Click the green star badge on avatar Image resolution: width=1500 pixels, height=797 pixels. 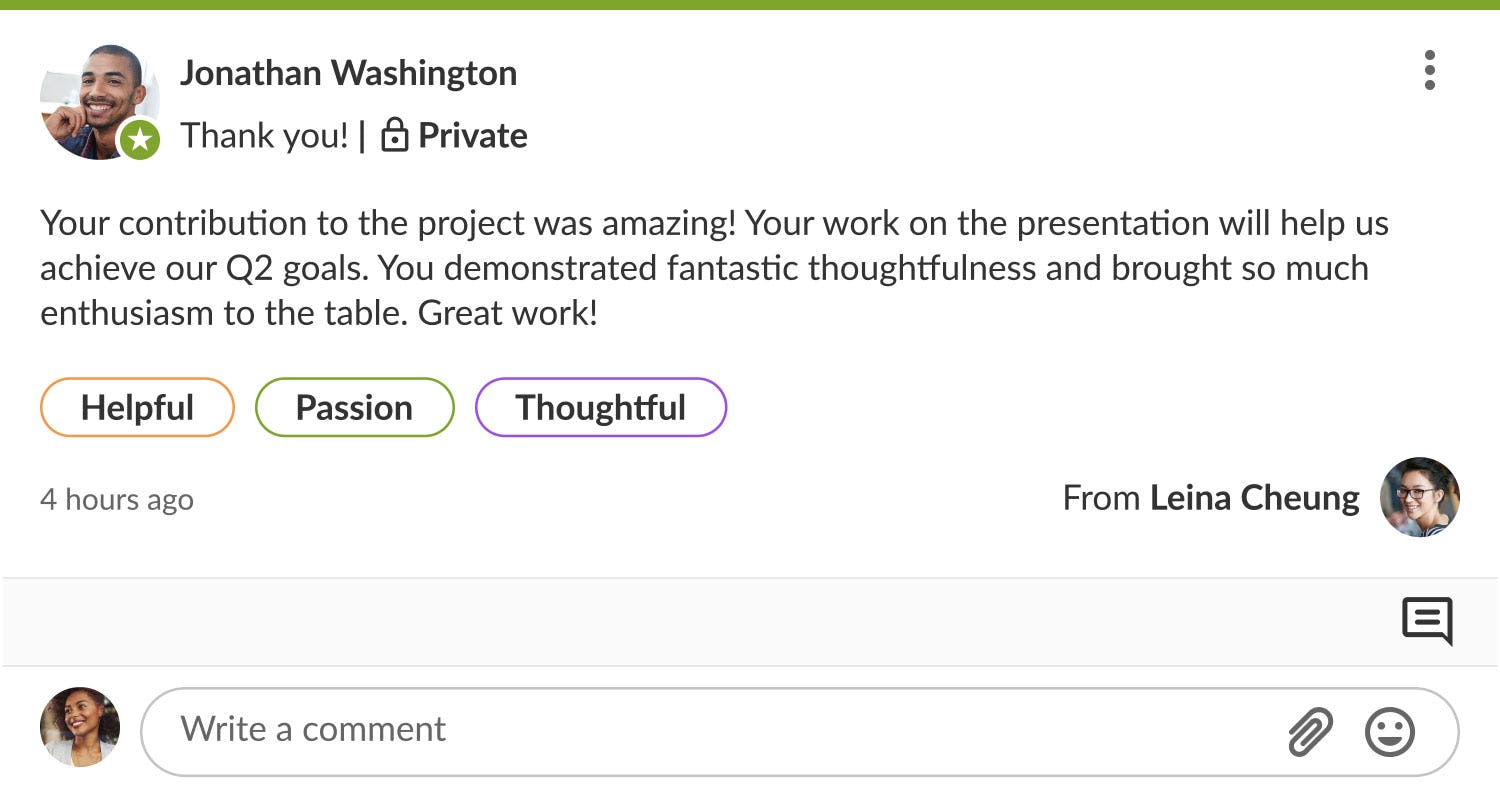139,141
